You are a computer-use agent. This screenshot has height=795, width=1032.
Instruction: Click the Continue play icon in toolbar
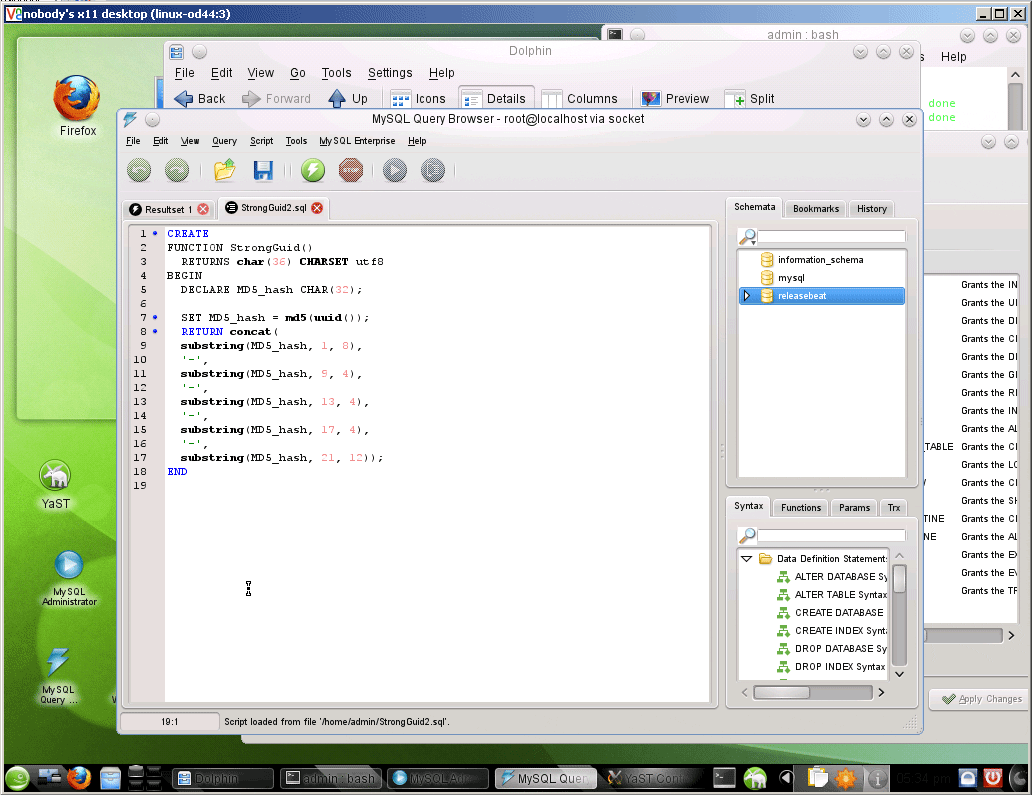[x=395, y=170]
